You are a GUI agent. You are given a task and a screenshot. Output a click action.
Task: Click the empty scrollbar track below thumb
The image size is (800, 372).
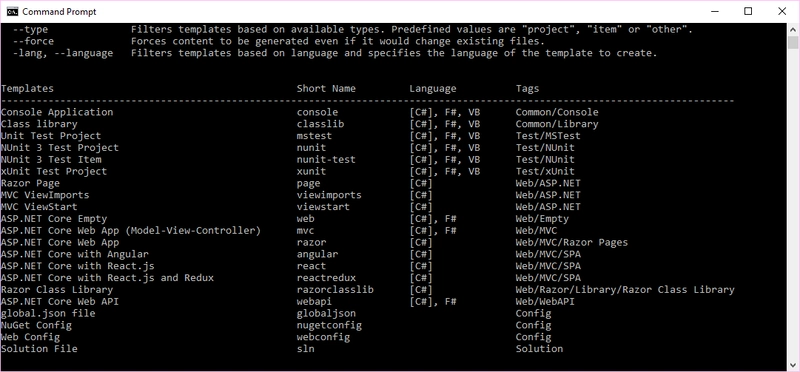792,204
